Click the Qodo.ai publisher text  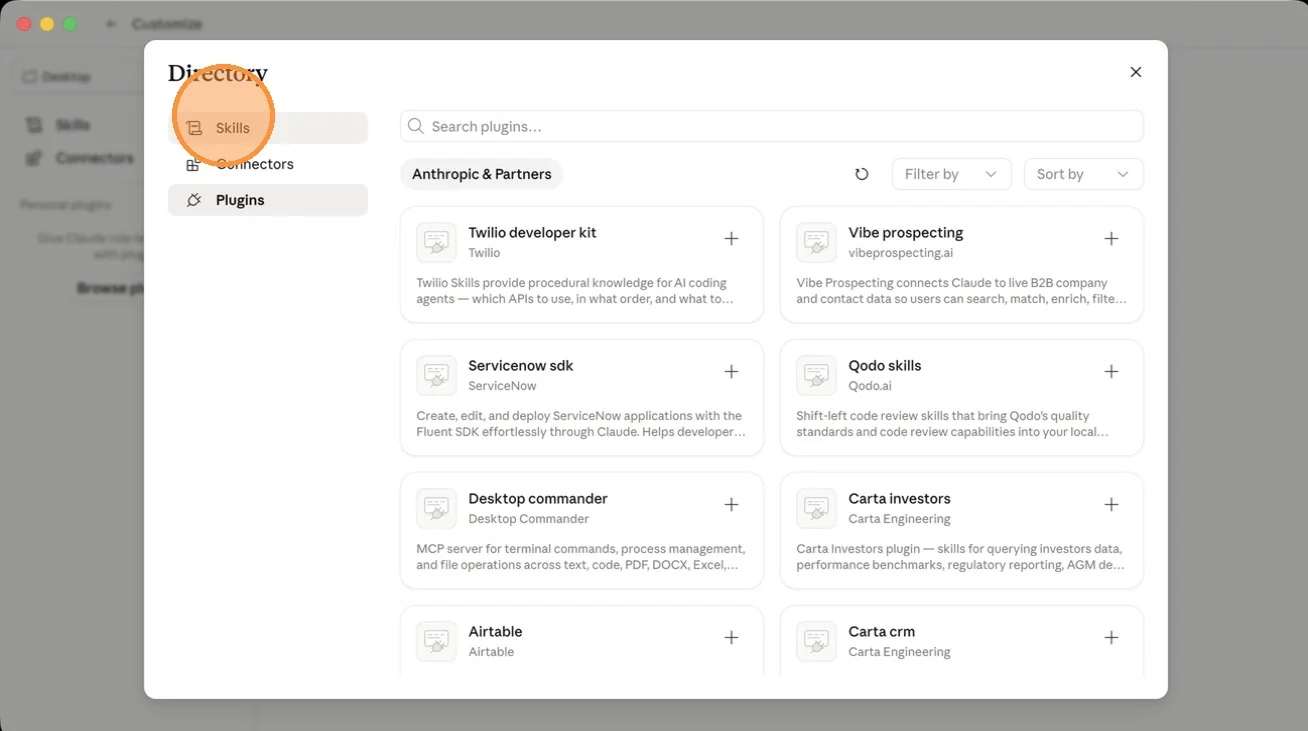(870, 386)
